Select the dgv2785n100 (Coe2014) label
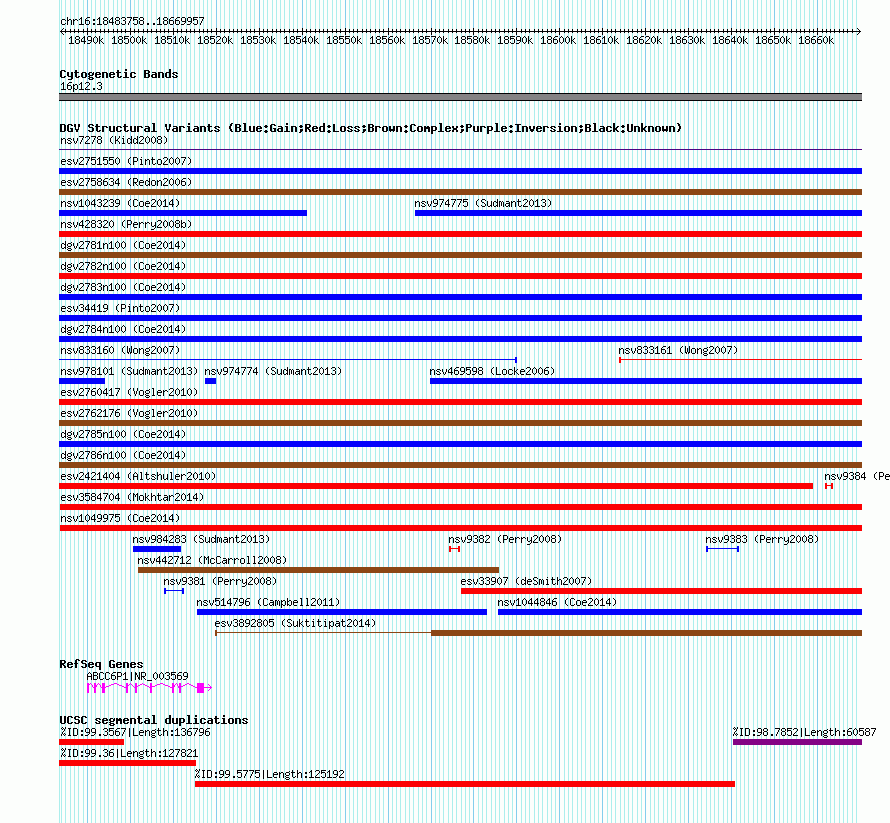 click(123, 434)
